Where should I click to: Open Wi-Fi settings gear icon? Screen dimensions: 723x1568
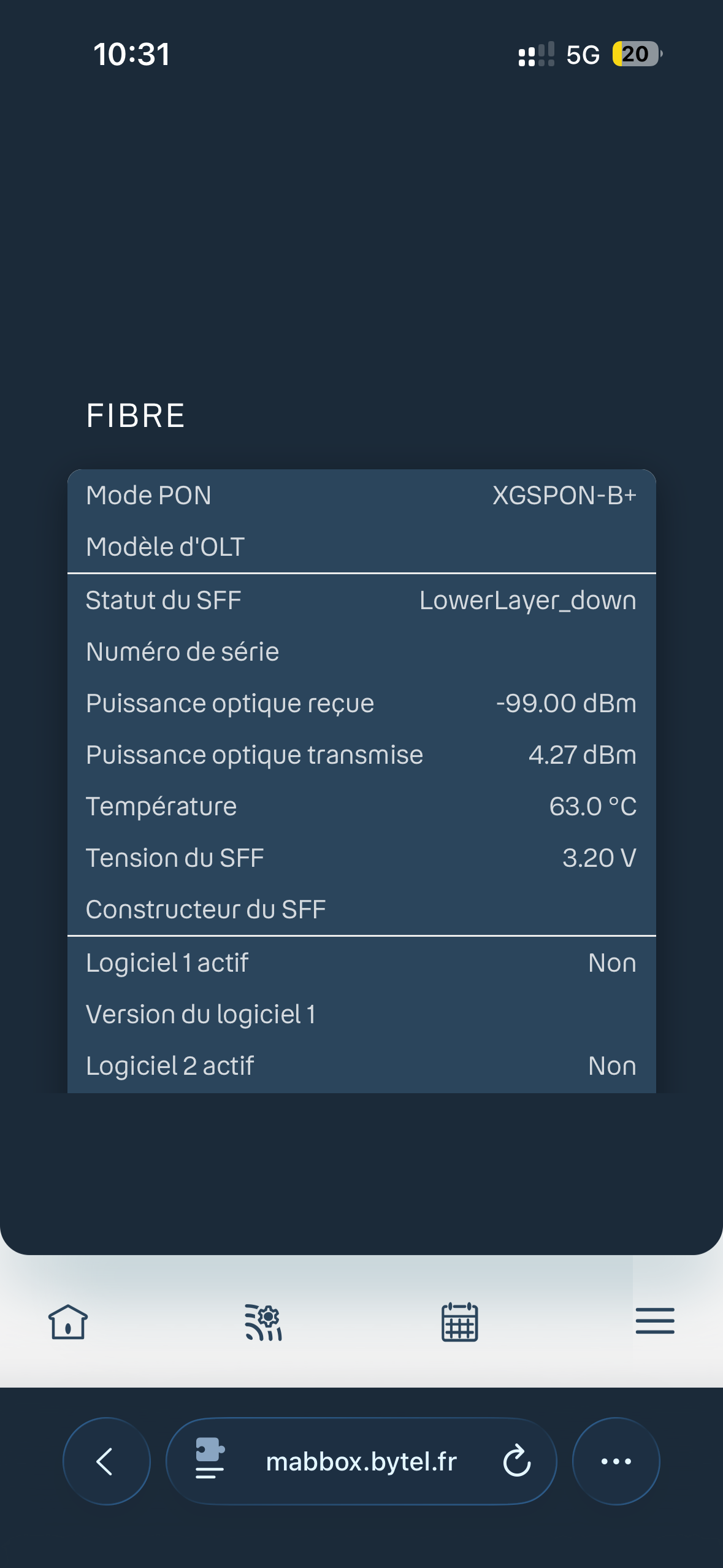coord(264,1322)
